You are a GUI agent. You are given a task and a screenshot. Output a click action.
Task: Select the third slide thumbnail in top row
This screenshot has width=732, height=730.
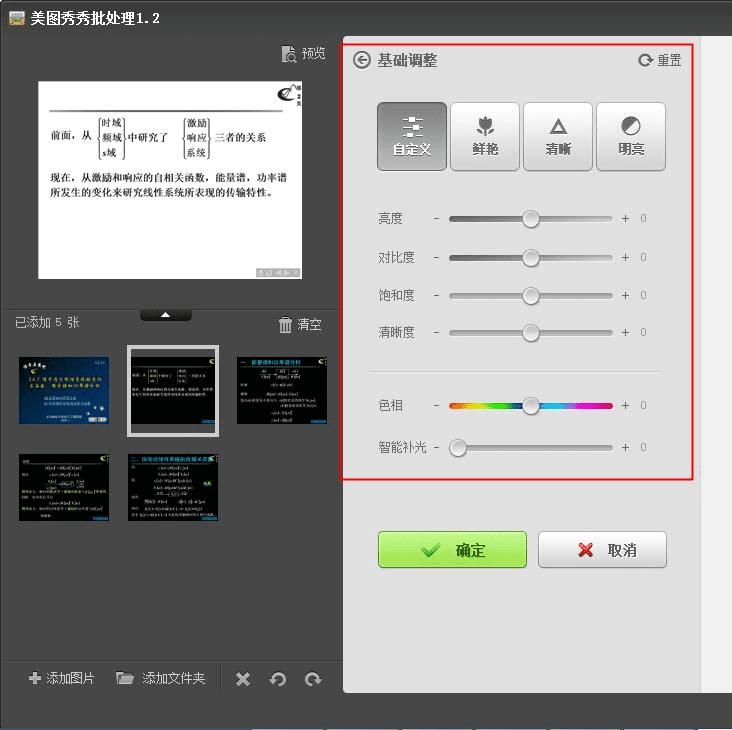(282, 390)
